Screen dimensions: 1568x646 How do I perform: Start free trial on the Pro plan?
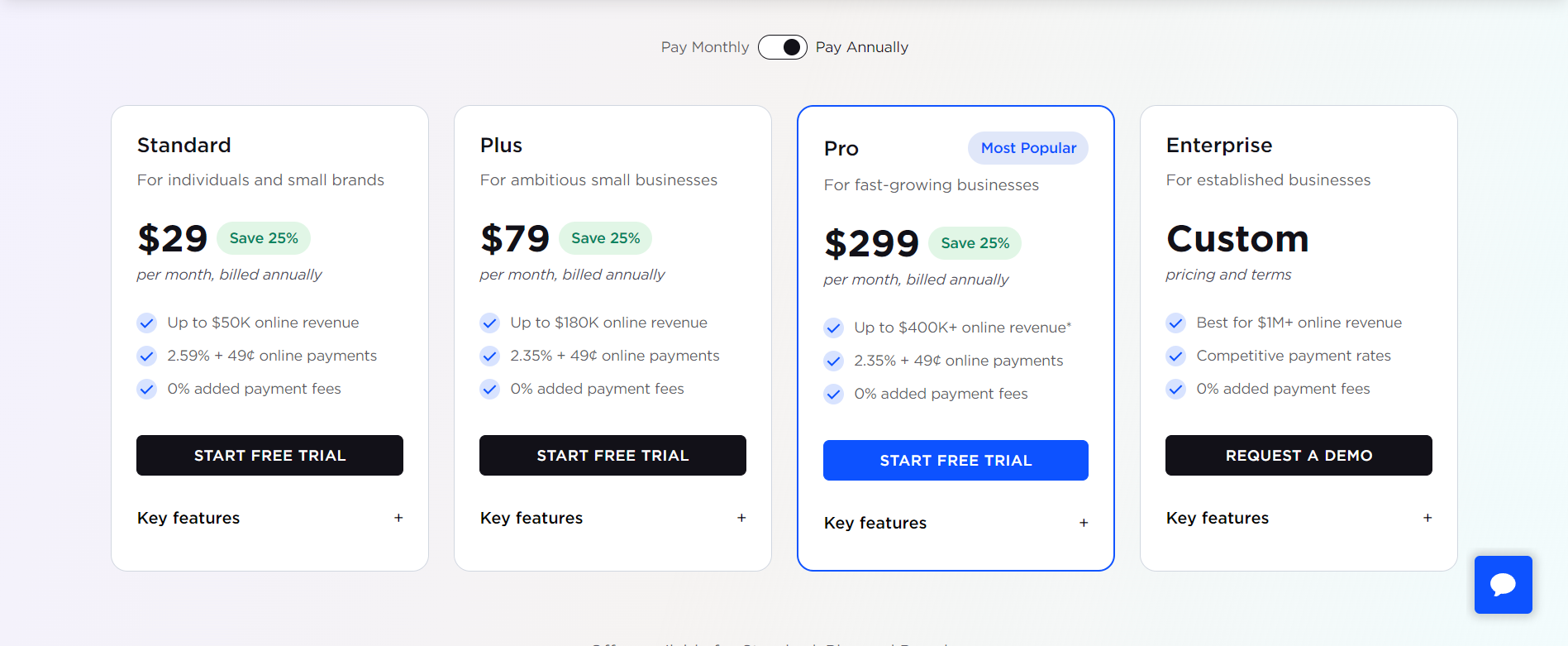pyautogui.click(x=956, y=460)
